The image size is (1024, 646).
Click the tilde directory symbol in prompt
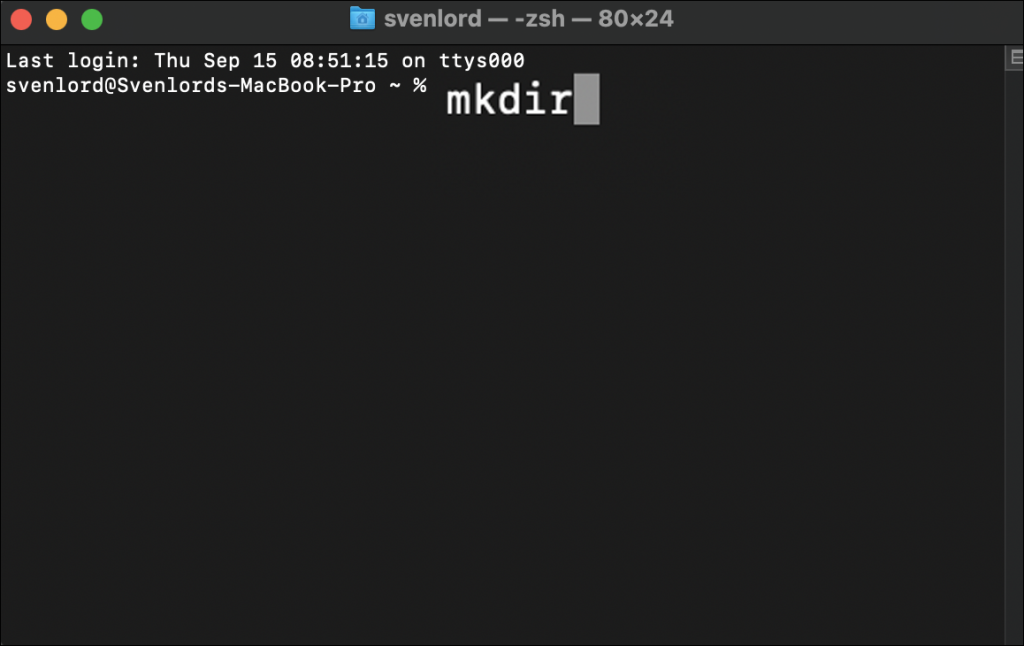click(395, 86)
